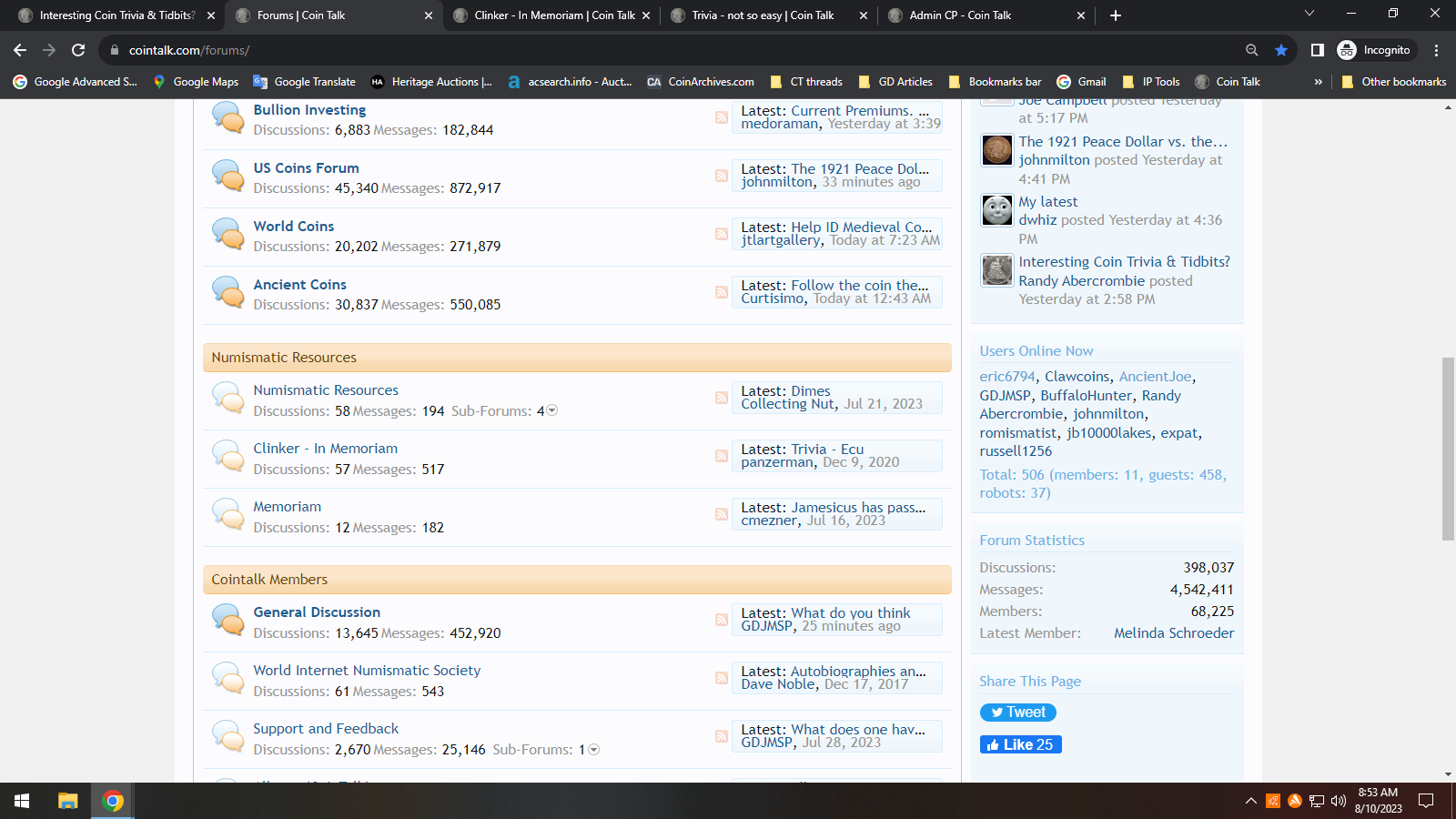Open the browser side panel icon
This screenshot has height=819, width=1456.
(1317, 50)
